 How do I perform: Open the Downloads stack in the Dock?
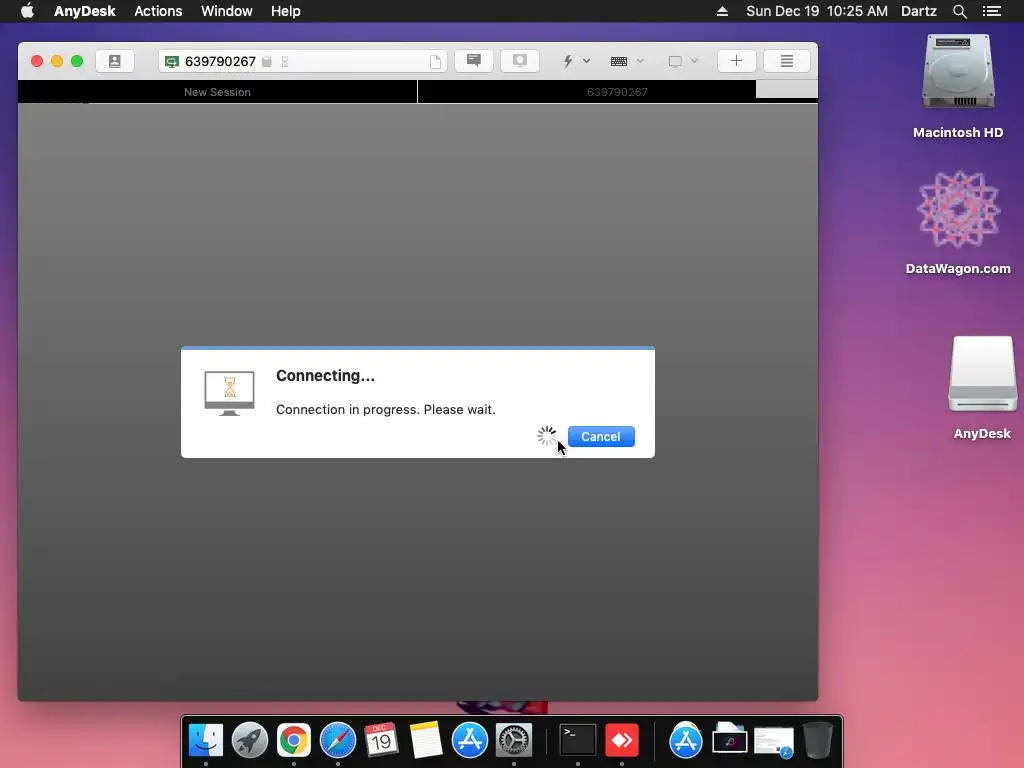(x=729, y=739)
